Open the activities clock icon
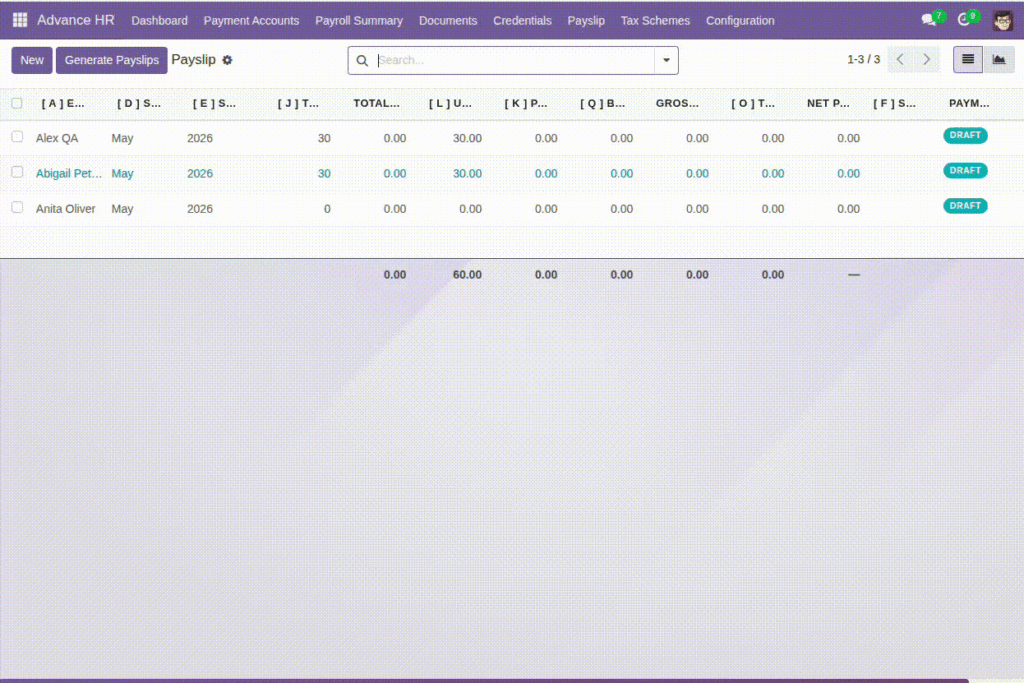This screenshot has height=683, width=1024. coord(963,20)
